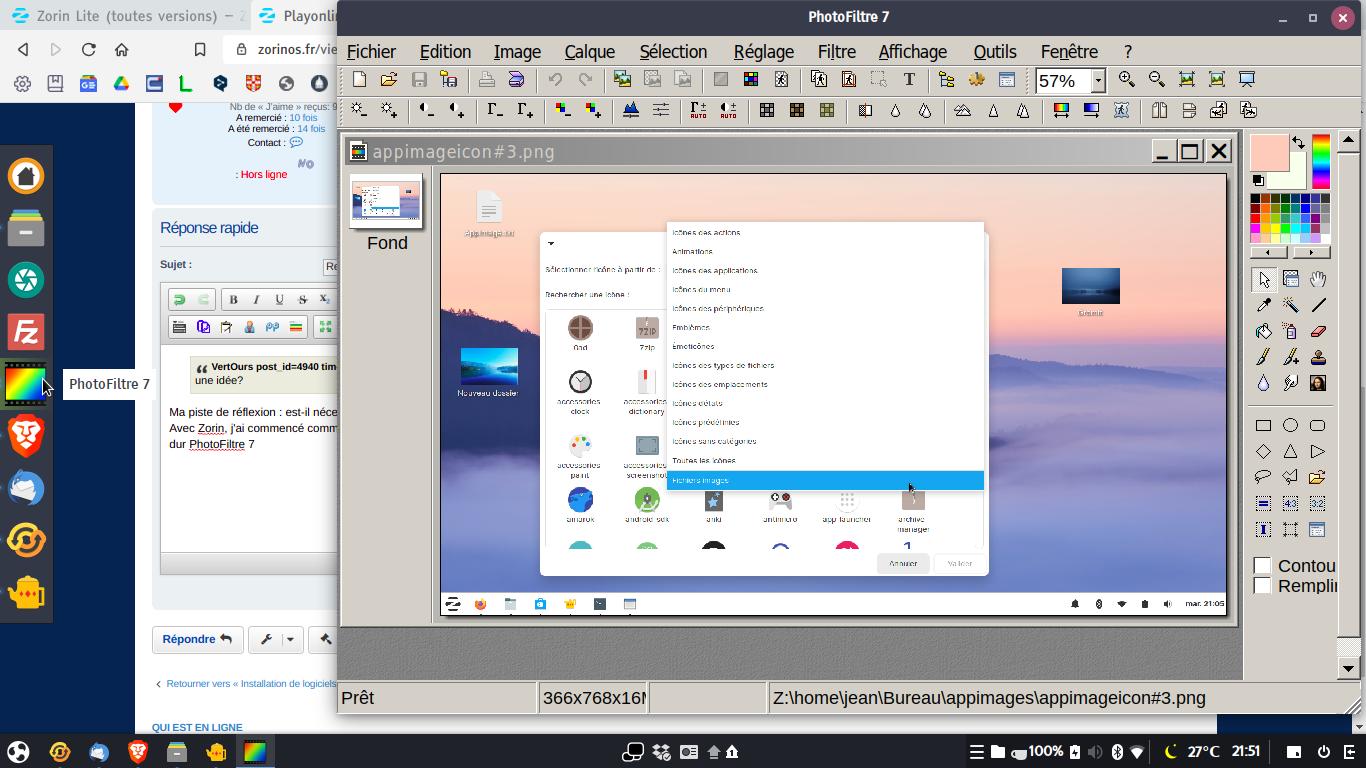The height and width of the screenshot is (768, 1366).
Task: Select the Fond layer thumbnail
Action: (386, 201)
